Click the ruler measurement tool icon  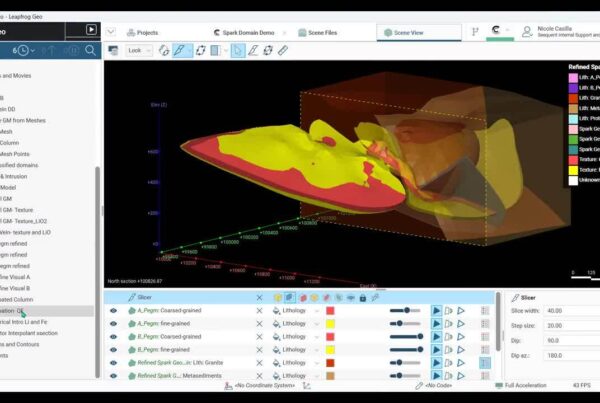point(283,50)
